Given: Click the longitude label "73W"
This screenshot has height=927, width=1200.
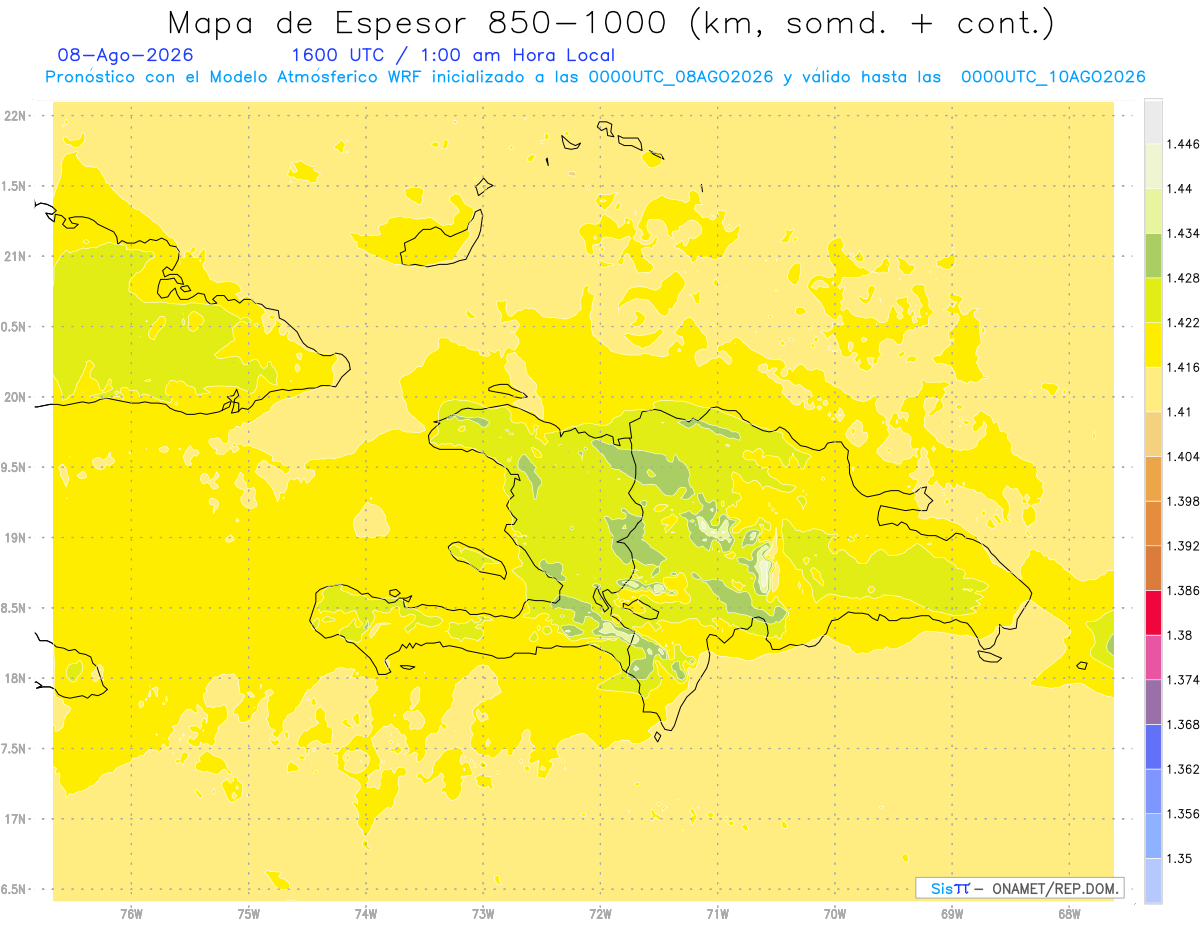Looking at the screenshot, I should tap(483, 913).
